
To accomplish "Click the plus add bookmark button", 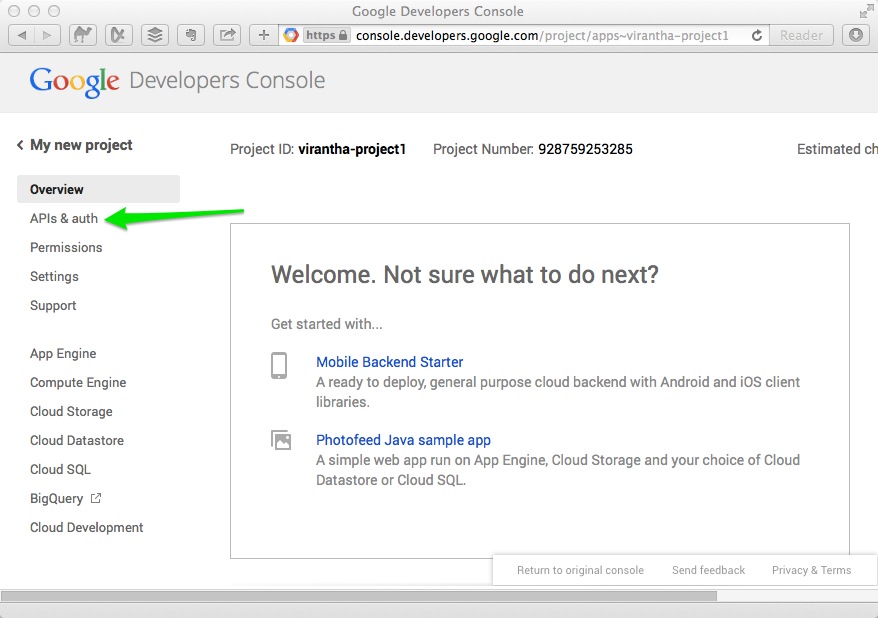I will (x=264, y=35).
